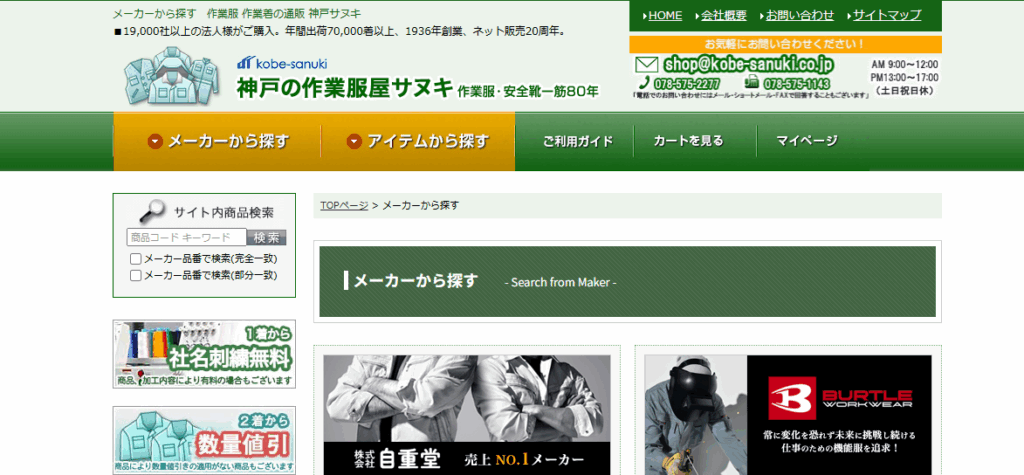Click arrow icon beside メーカーから探す

pyautogui.click(x=155, y=141)
